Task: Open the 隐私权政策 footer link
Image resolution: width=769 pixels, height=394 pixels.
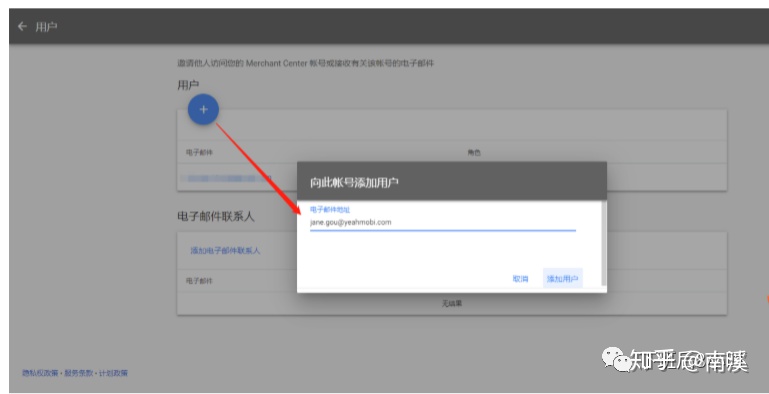Action: tap(39, 373)
